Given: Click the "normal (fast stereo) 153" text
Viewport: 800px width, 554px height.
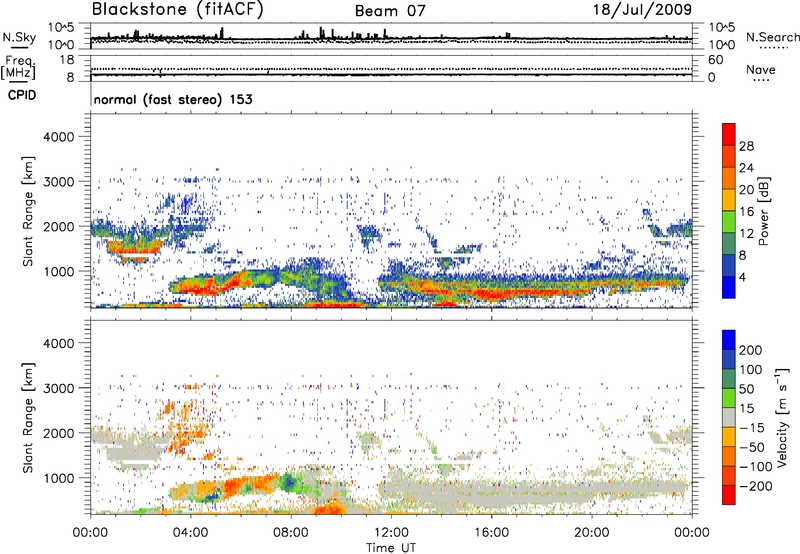Looking at the screenshot, I should 173,99.
